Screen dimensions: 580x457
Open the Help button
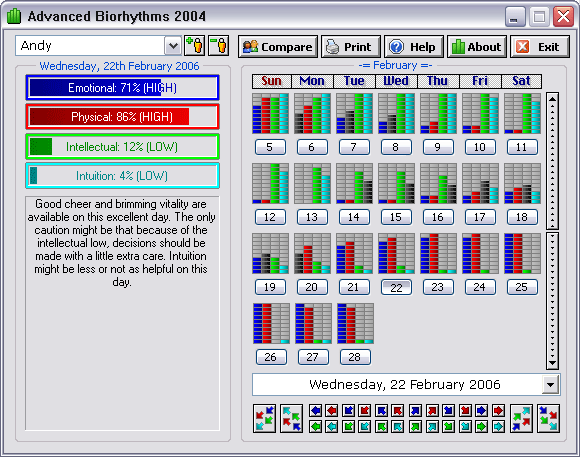point(414,47)
